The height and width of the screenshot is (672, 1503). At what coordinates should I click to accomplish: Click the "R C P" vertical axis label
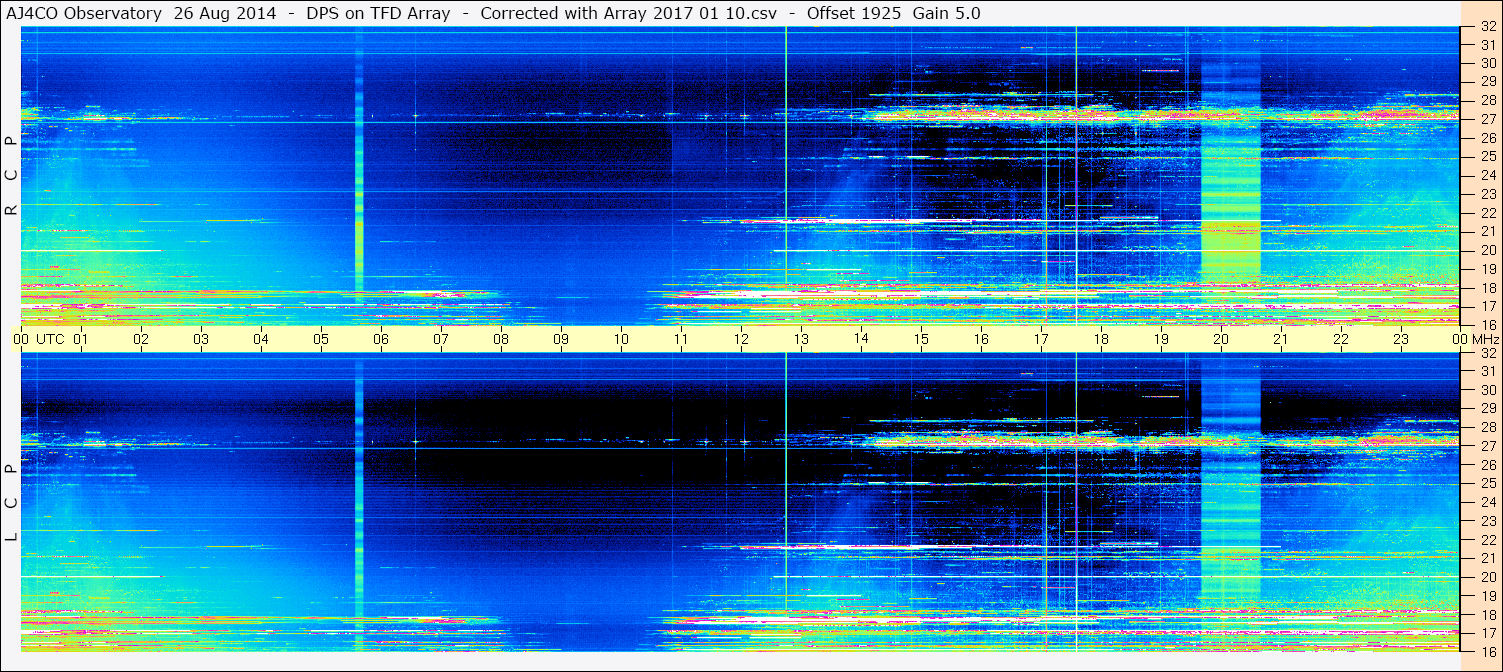(x=11, y=176)
